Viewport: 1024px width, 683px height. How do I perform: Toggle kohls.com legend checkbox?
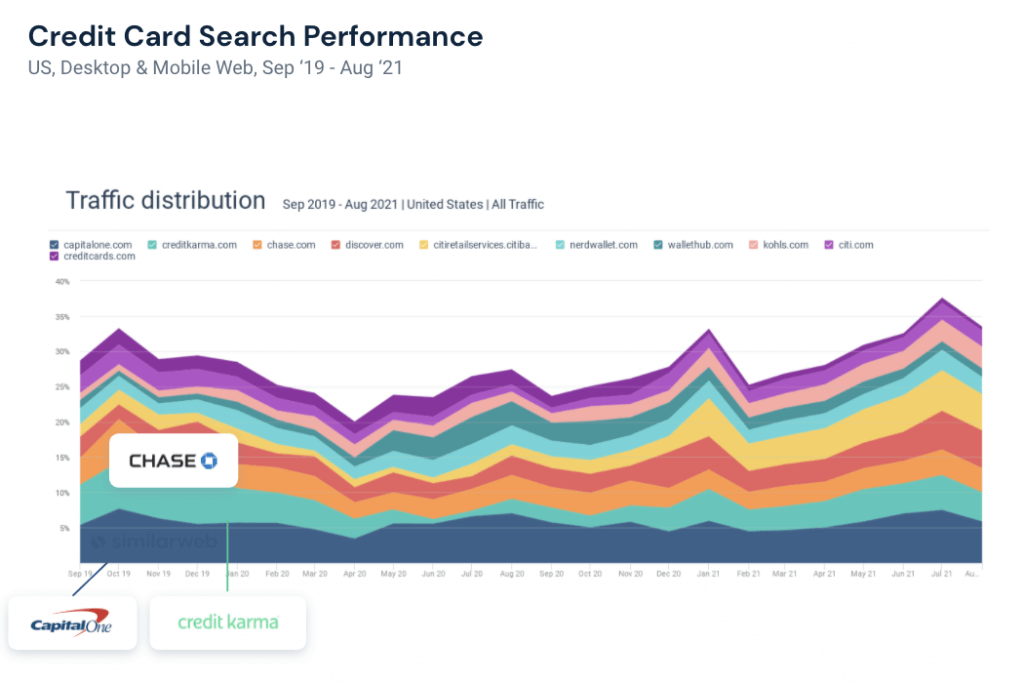752,245
